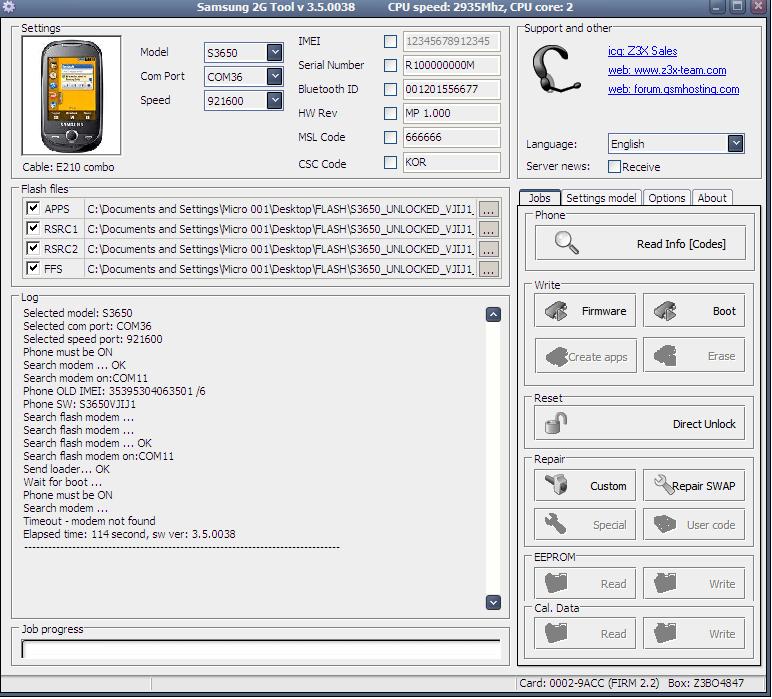Switch to the Settings model tab
Screen dimensions: 772x699
click(x=601, y=198)
